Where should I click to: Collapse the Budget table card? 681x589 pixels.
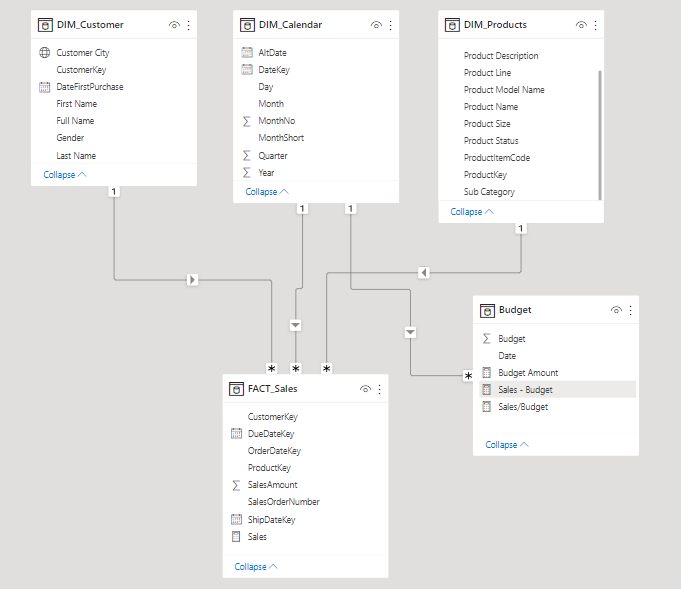[x=507, y=444]
